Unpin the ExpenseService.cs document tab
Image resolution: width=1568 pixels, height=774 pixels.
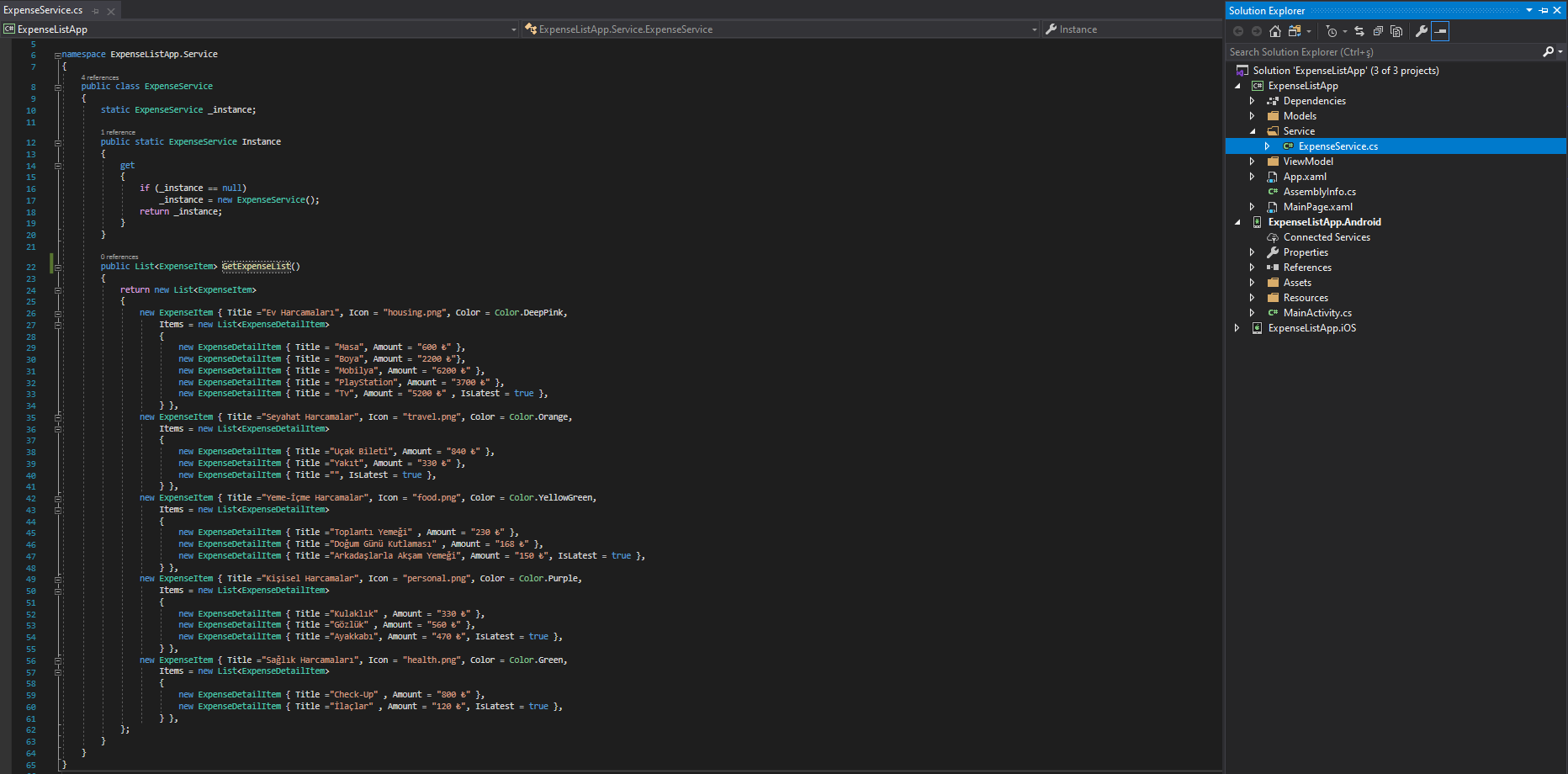95,12
